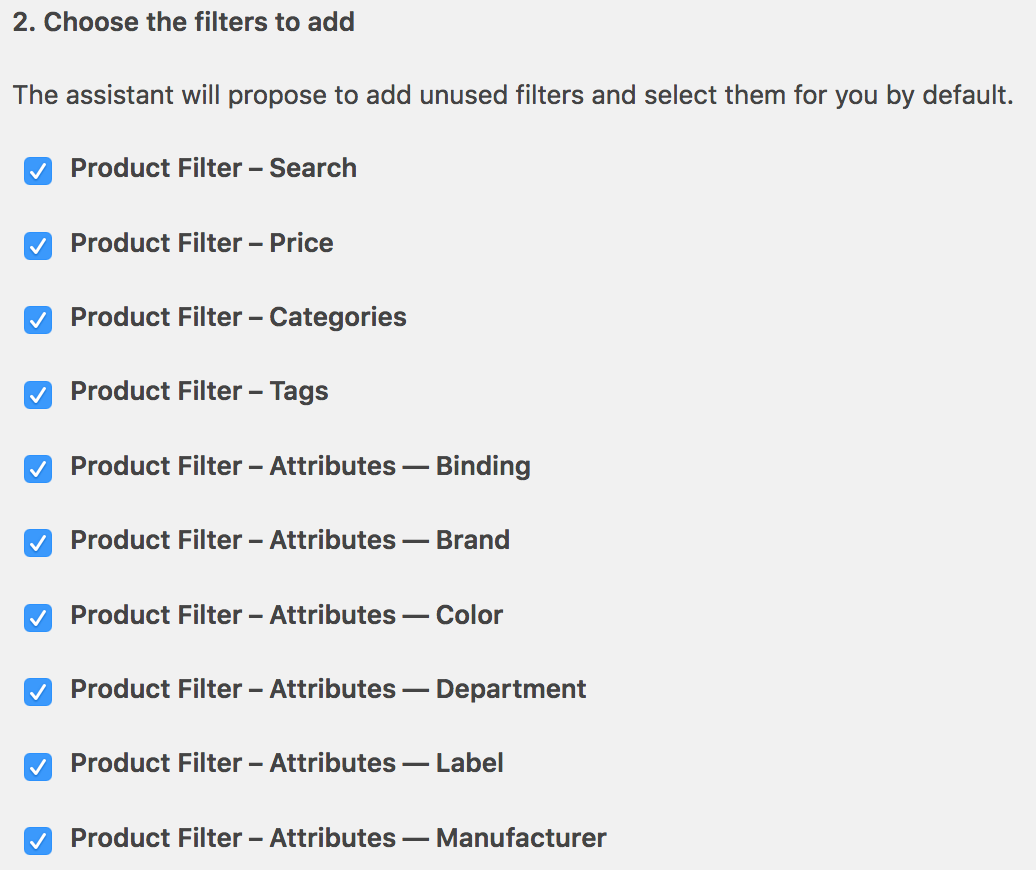Click the 'Attributes — Binding' label text
The width and height of the screenshot is (1036, 870).
click(x=300, y=466)
